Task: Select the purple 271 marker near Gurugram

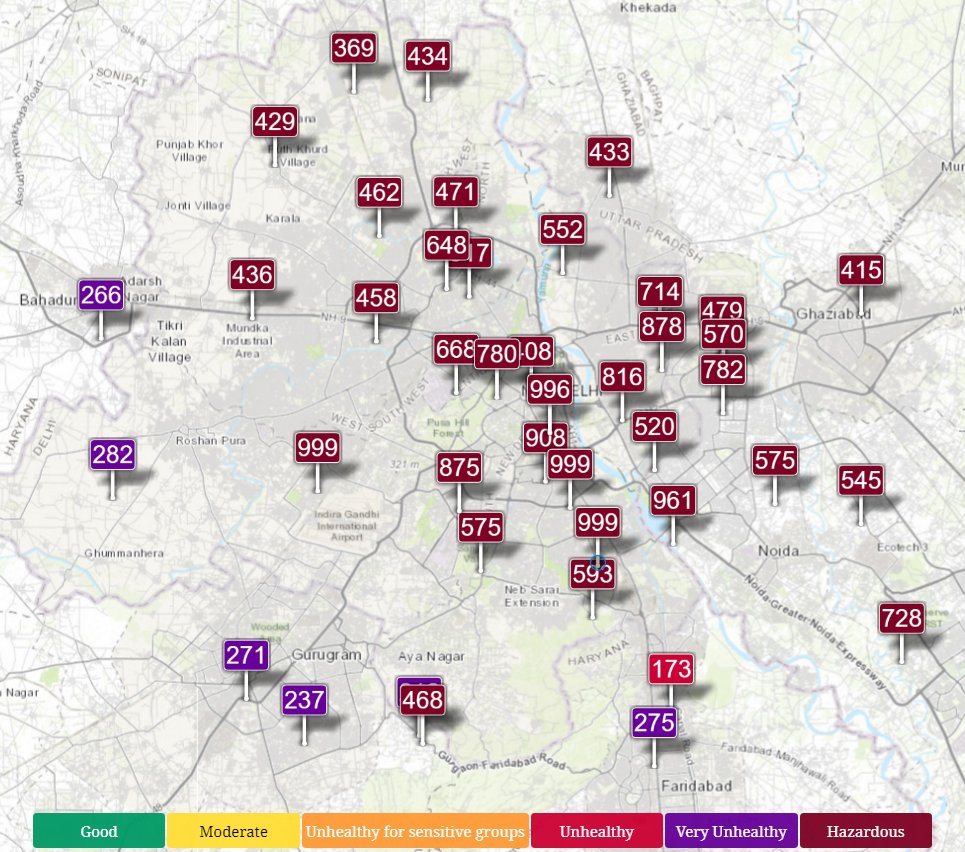Action: [x=246, y=656]
